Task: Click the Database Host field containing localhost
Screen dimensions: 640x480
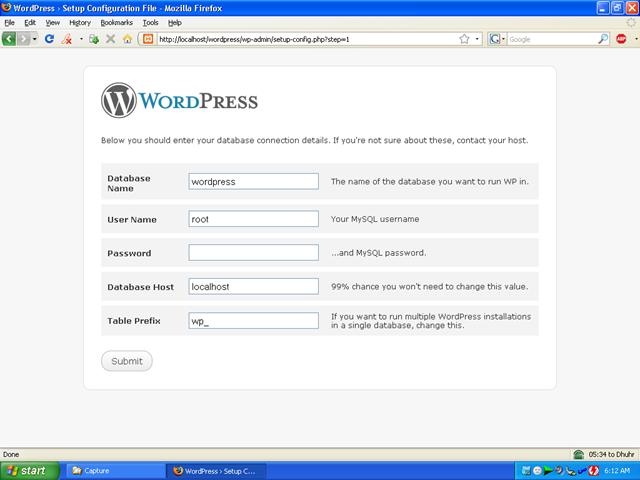Action: click(253, 287)
